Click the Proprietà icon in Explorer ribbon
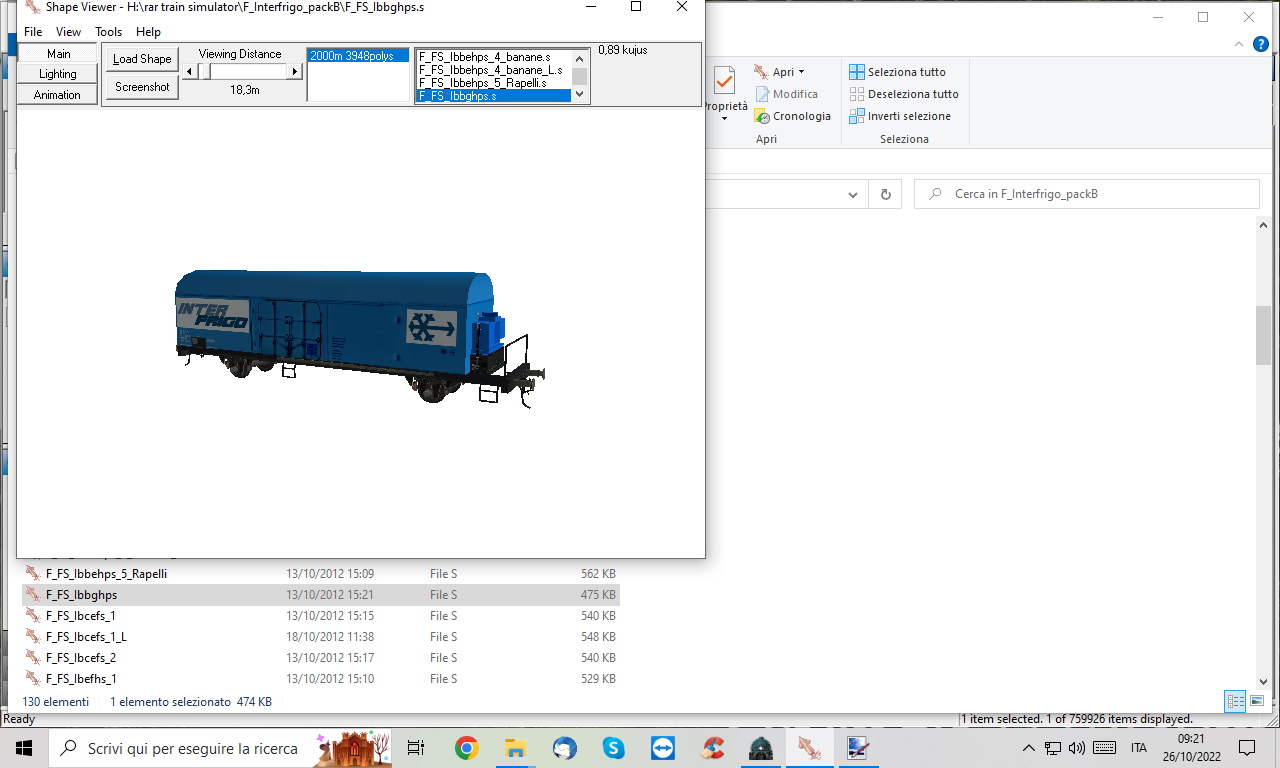The image size is (1280, 768). (724, 81)
